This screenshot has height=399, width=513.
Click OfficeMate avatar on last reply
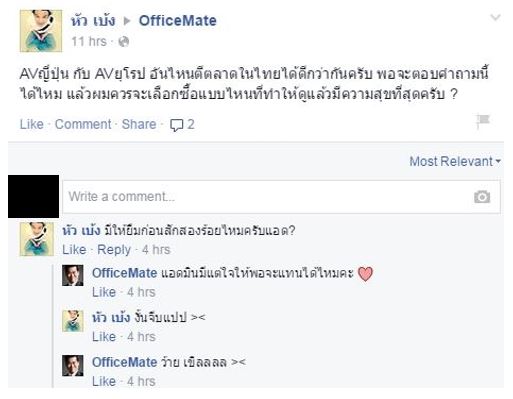tap(73, 365)
